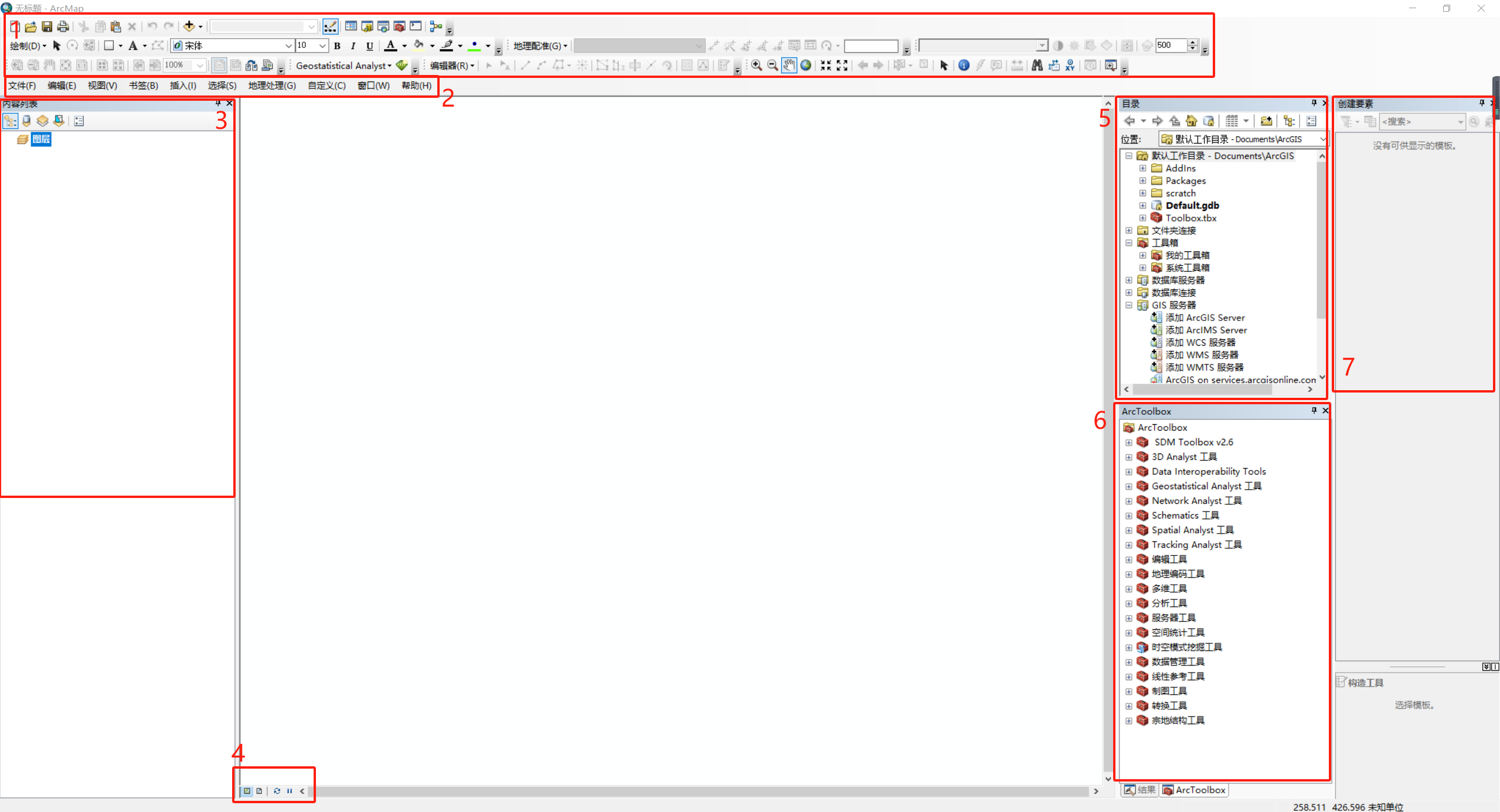Switch to the 结果 tab

click(1140, 790)
